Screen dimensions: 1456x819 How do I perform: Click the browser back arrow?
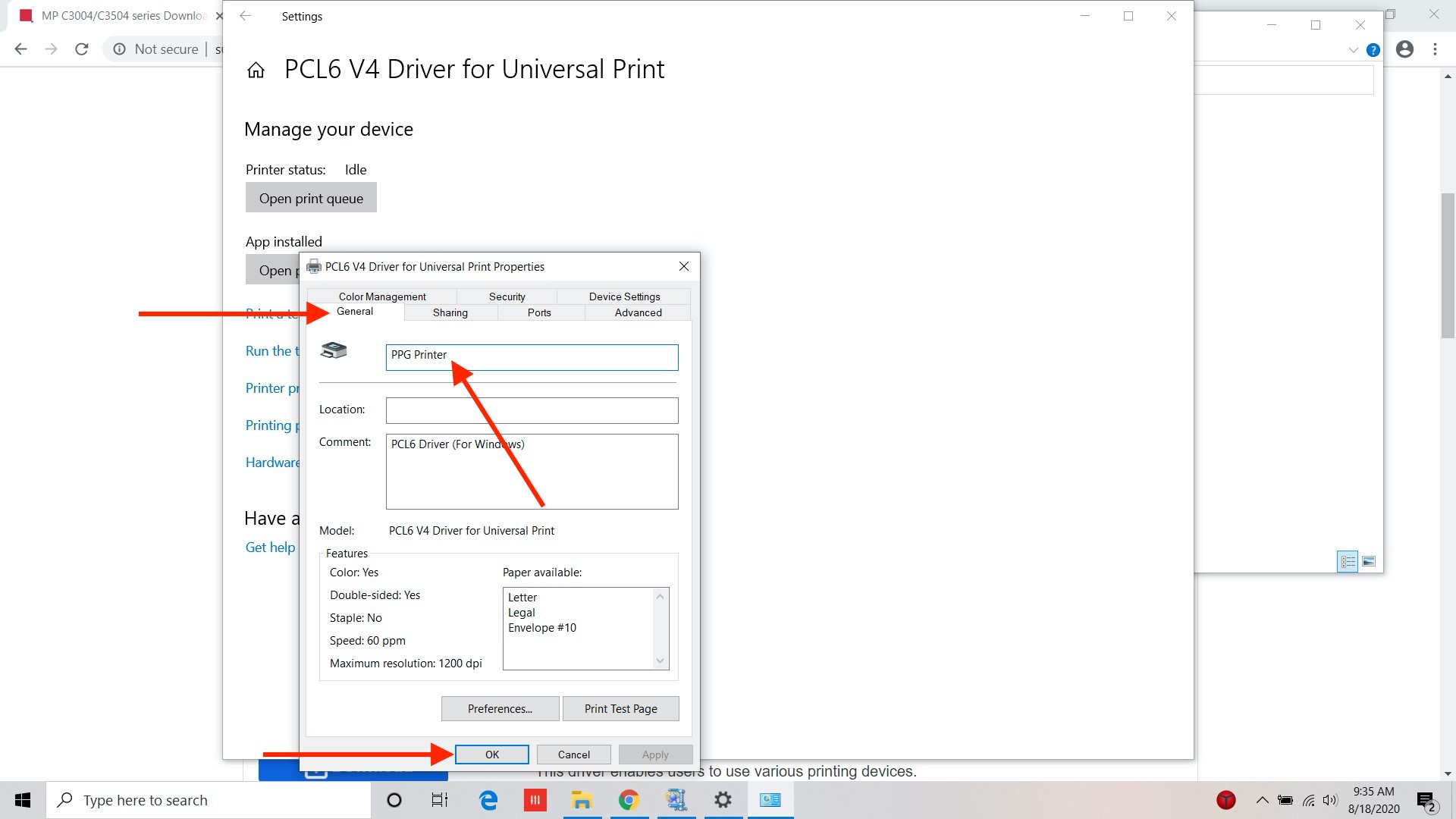20,49
